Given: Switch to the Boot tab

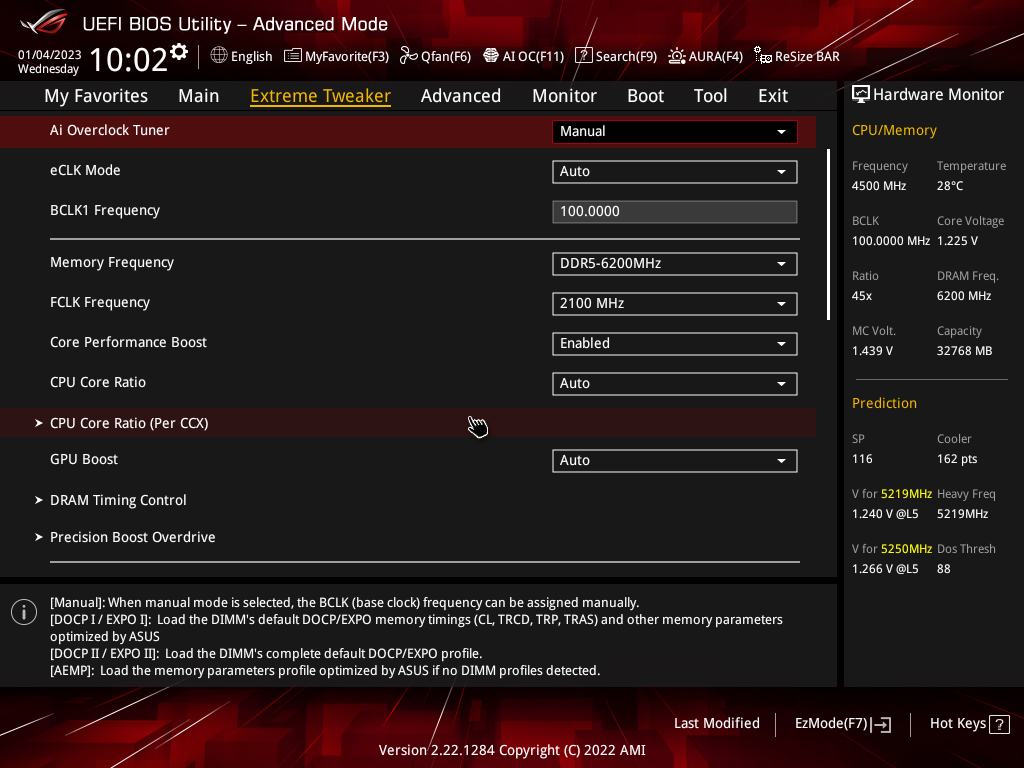Looking at the screenshot, I should point(645,96).
